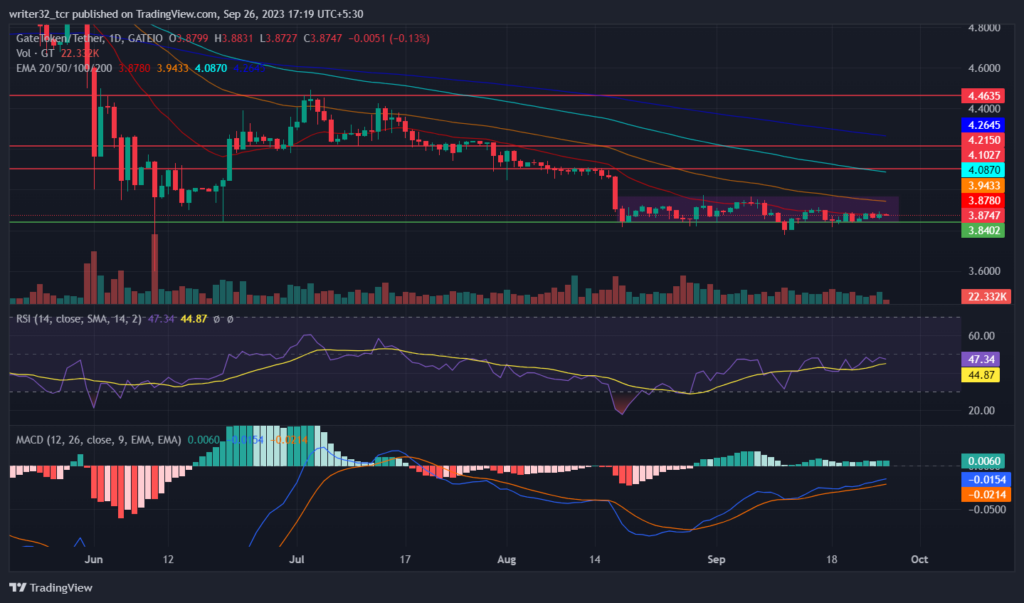
Task: Click the blue 4.2645 EMA price label
Action: point(984,125)
